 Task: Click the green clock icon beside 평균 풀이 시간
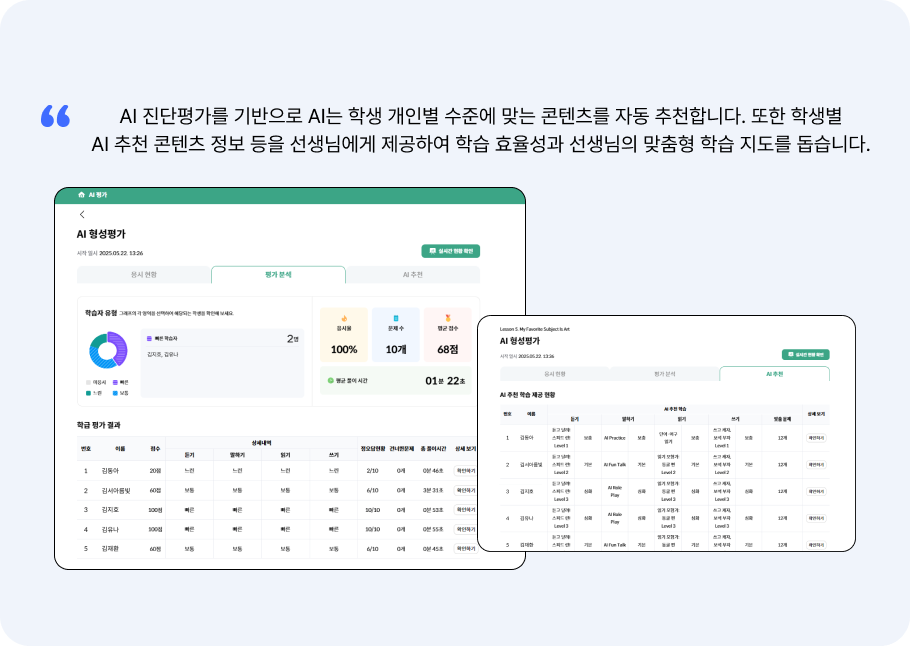coord(329,378)
